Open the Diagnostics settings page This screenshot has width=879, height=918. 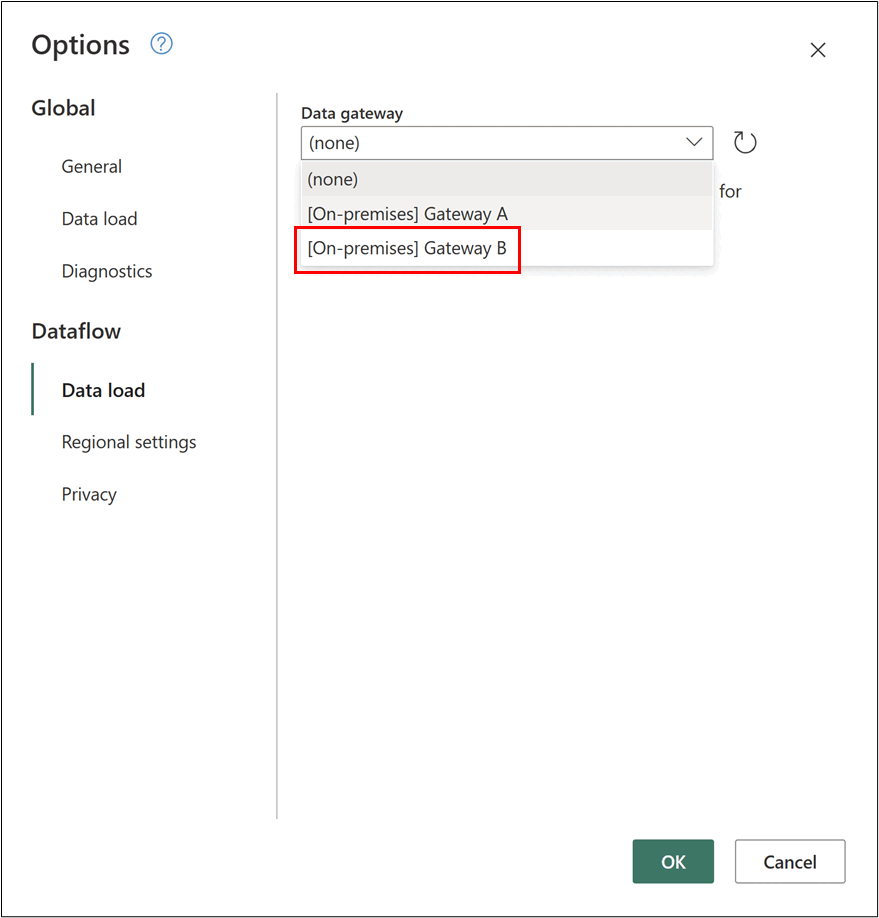pyautogui.click(x=107, y=271)
